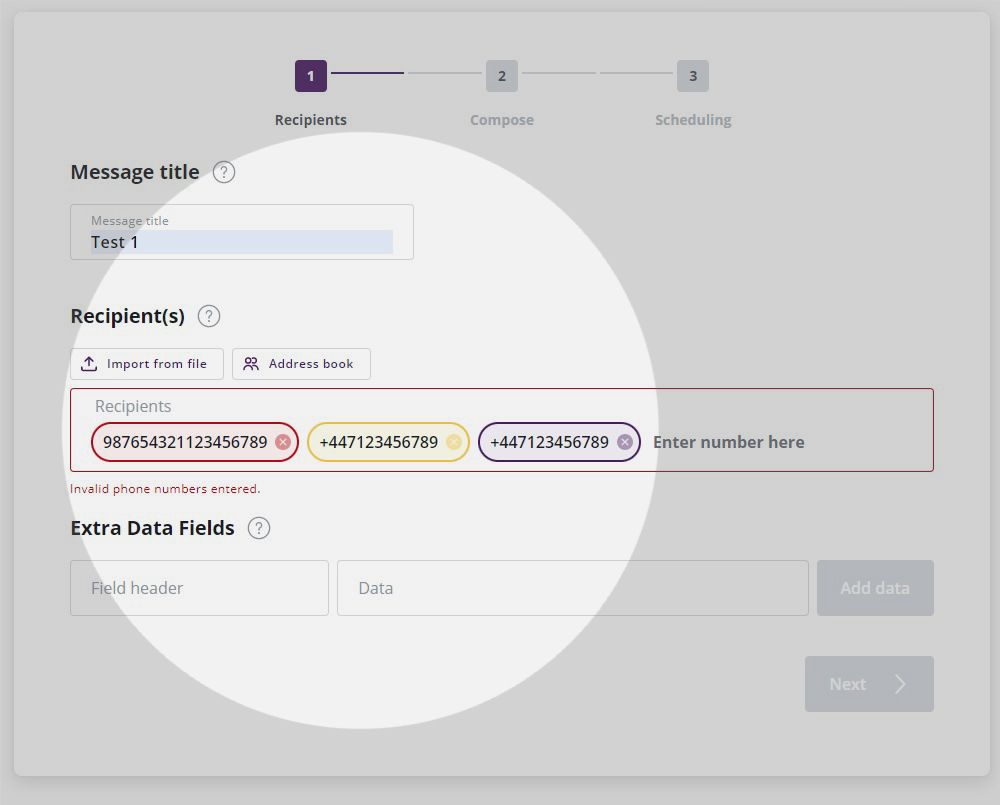Remove the yellow +447123456789 recipient chip

point(454,442)
